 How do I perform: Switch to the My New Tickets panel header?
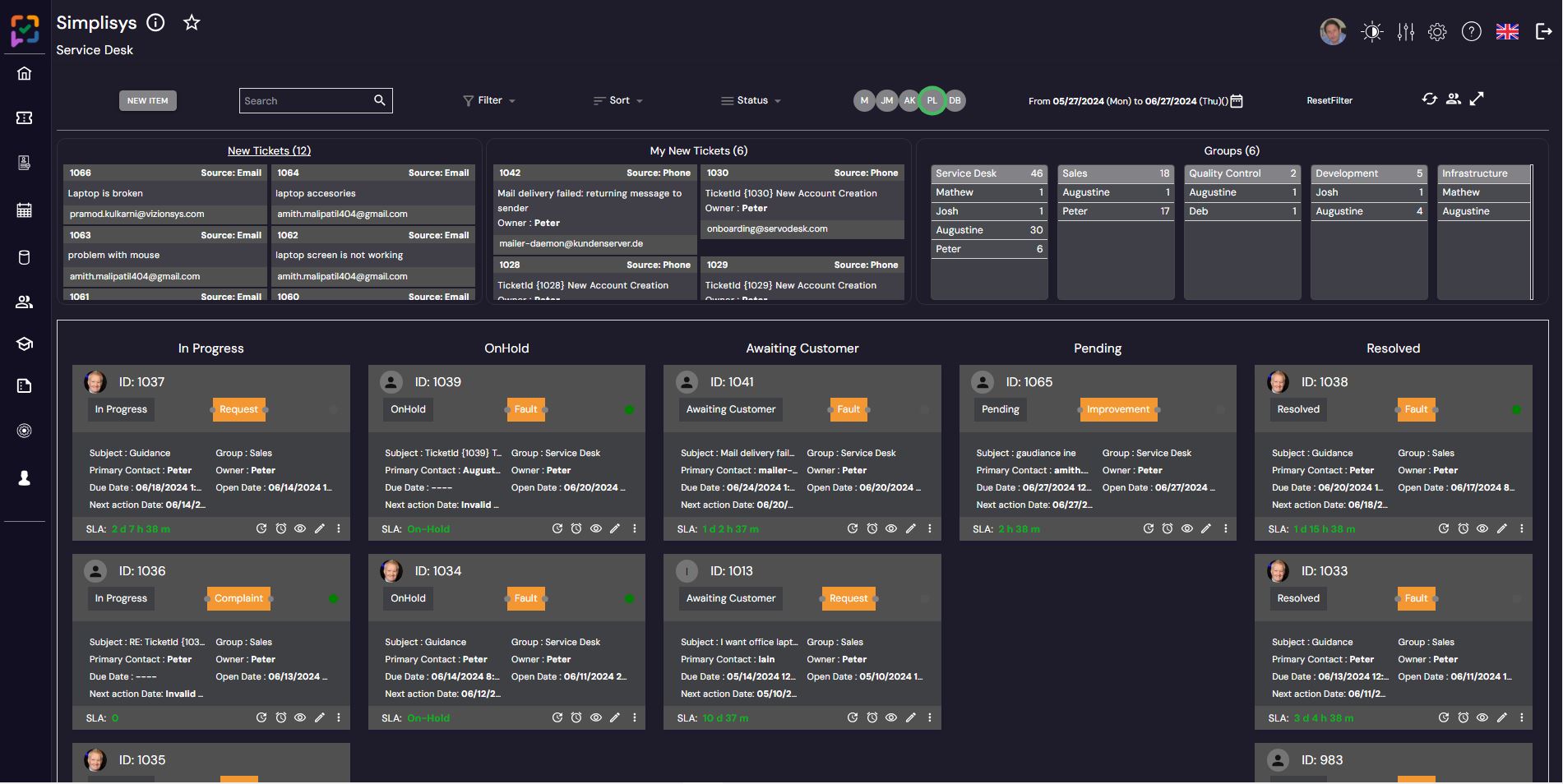[698, 150]
